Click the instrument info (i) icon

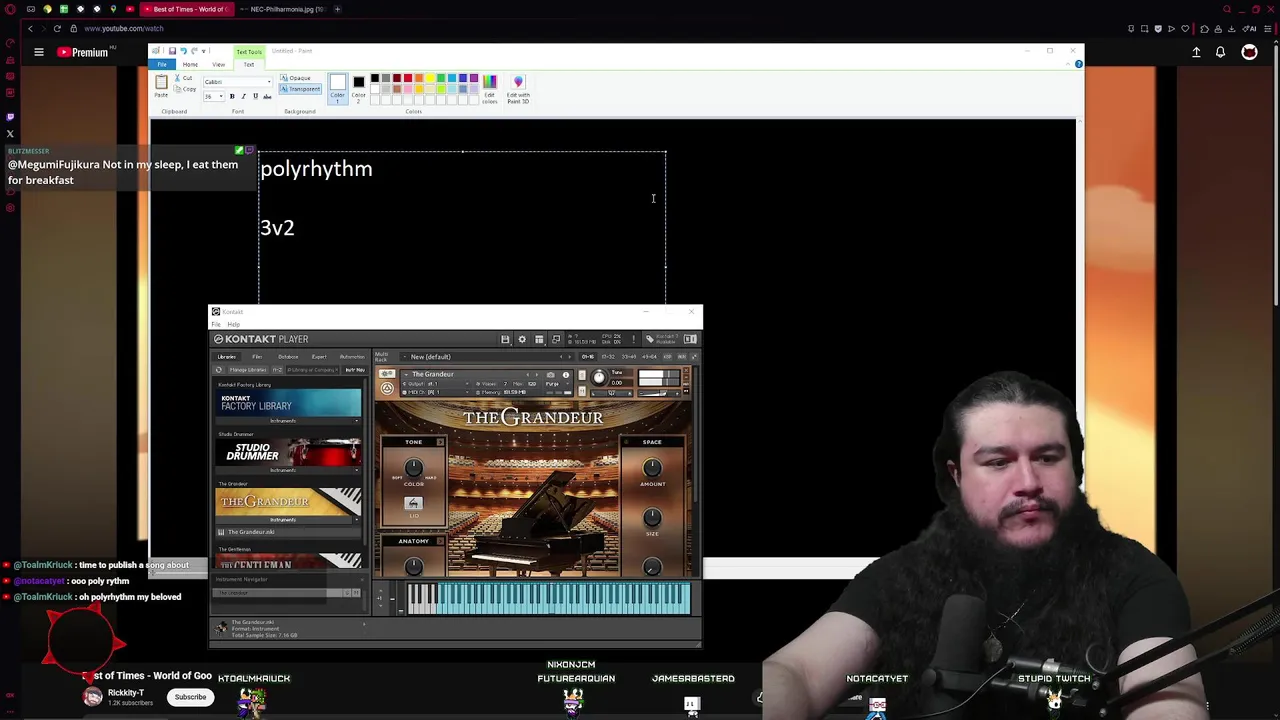pos(566,374)
